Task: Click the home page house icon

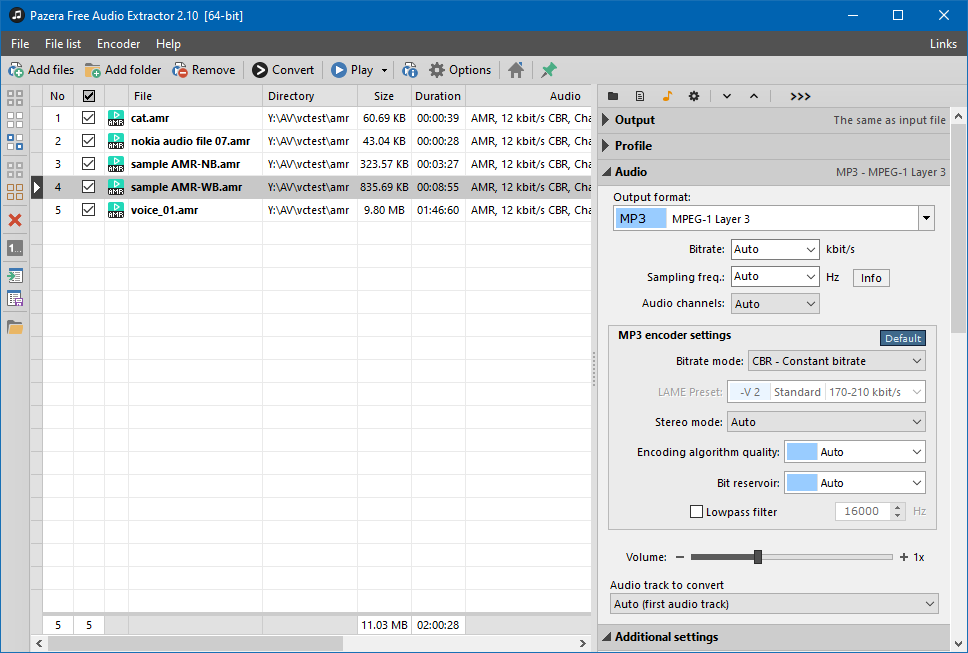Action: point(516,70)
